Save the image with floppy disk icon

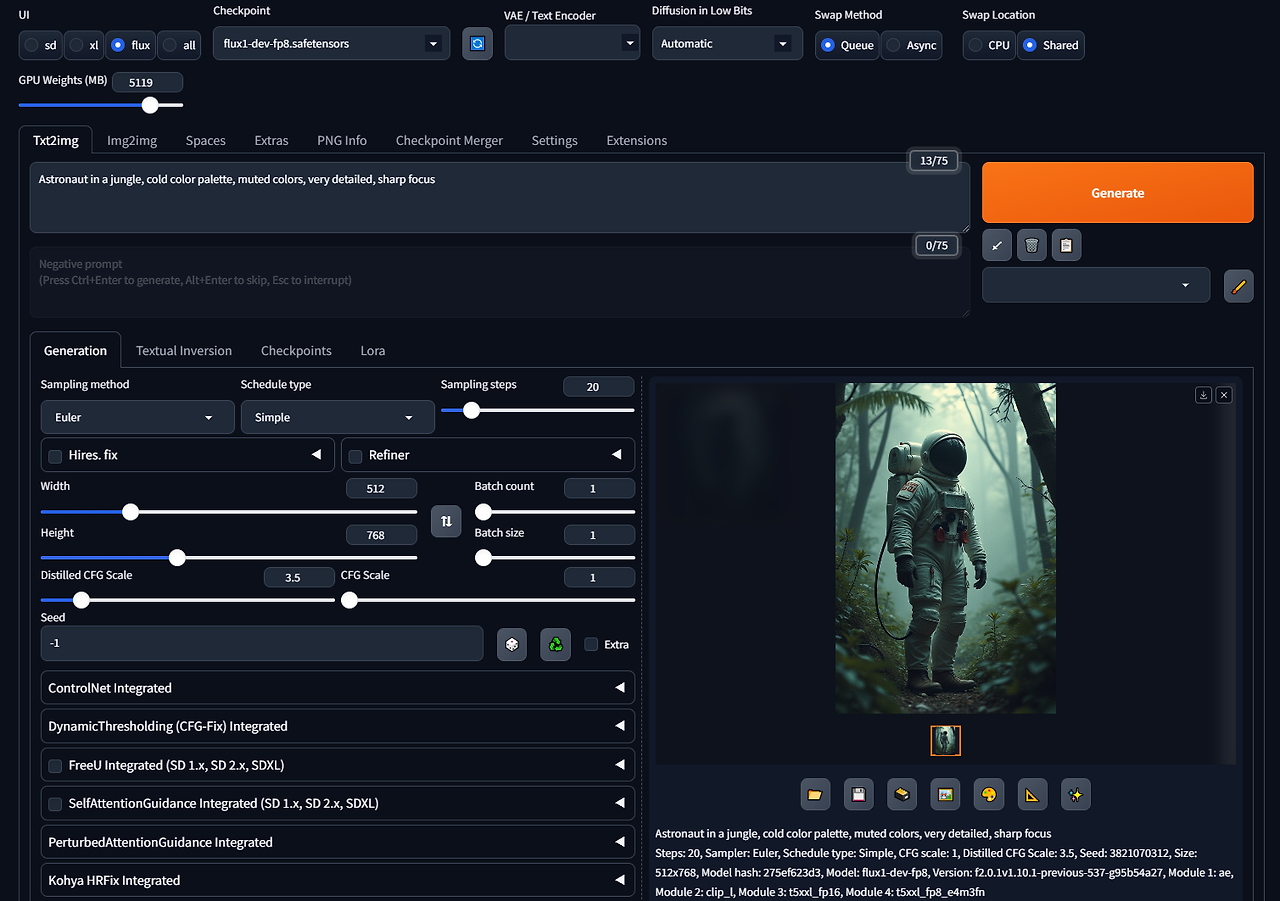pos(859,795)
